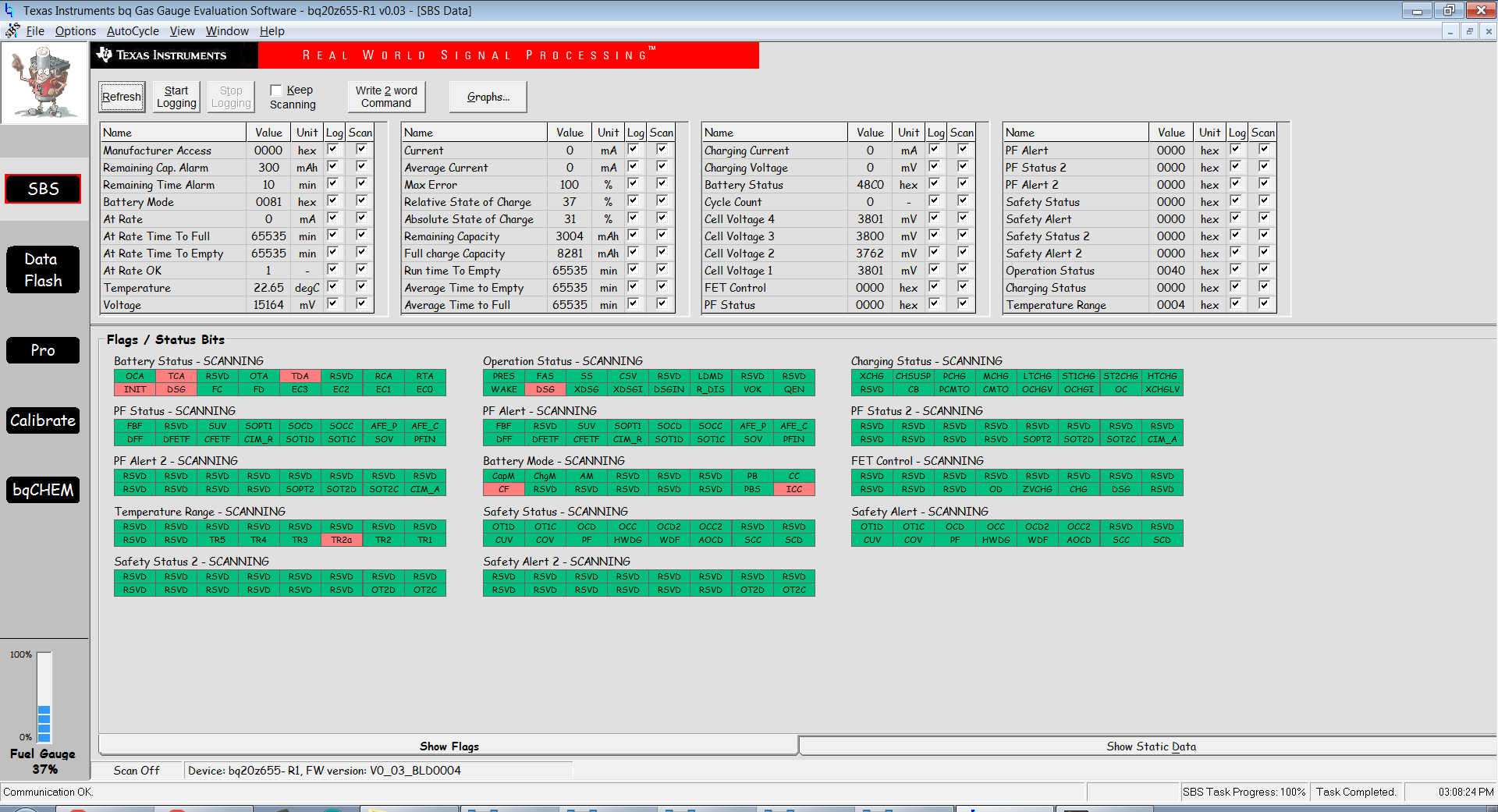1498x812 pixels.
Task: Toggle Scan checkbox for Max Error
Action: 662,183
